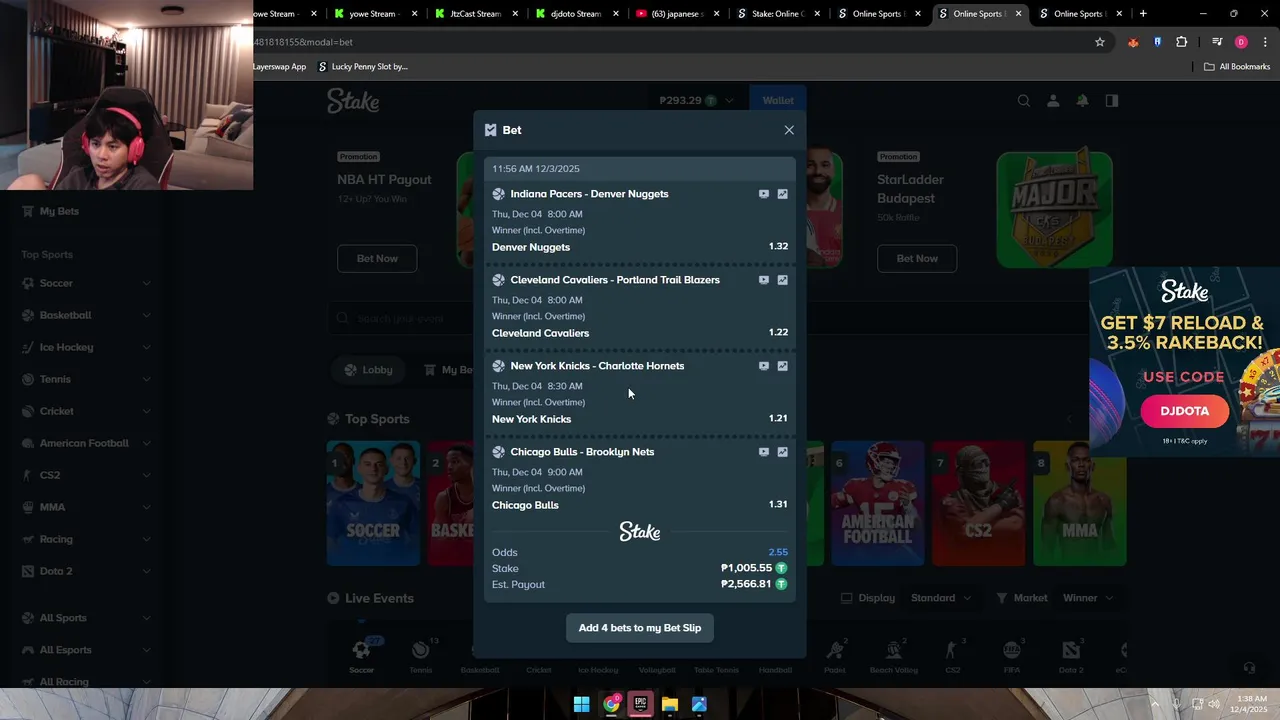Click basketball icon beside Chicago Bulls - Brooklyn Nets
The height and width of the screenshot is (720, 1280).
click(498, 452)
